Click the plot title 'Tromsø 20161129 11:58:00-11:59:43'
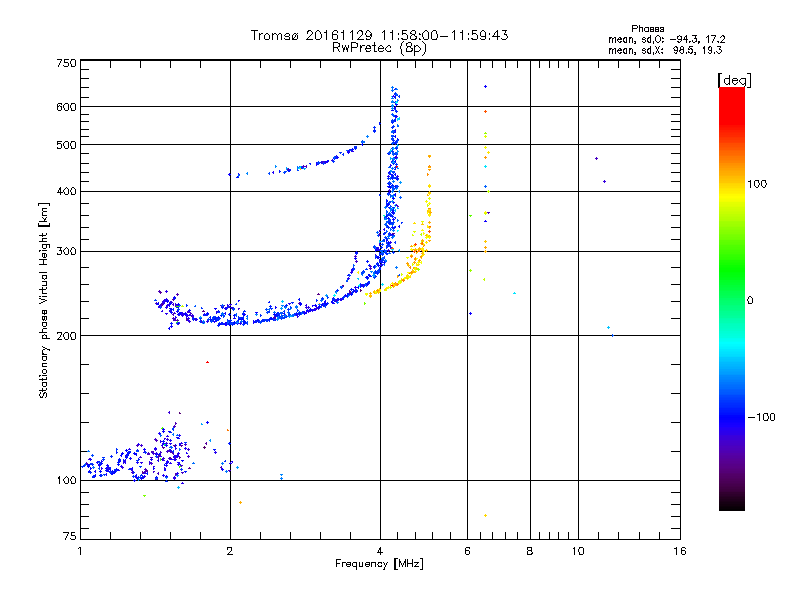The width and height of the screenshot is (800, 600). (x=379, y=35)
